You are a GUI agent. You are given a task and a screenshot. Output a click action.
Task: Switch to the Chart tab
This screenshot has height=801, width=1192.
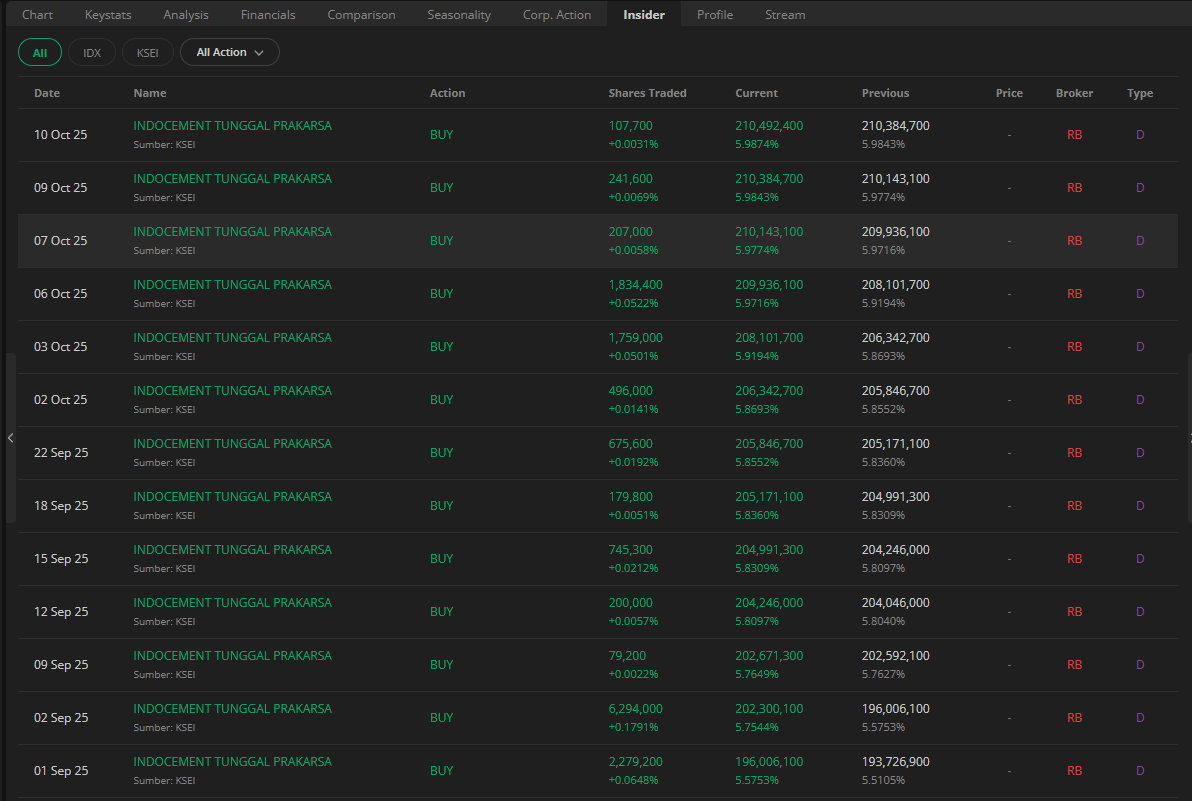click(37, 15)
